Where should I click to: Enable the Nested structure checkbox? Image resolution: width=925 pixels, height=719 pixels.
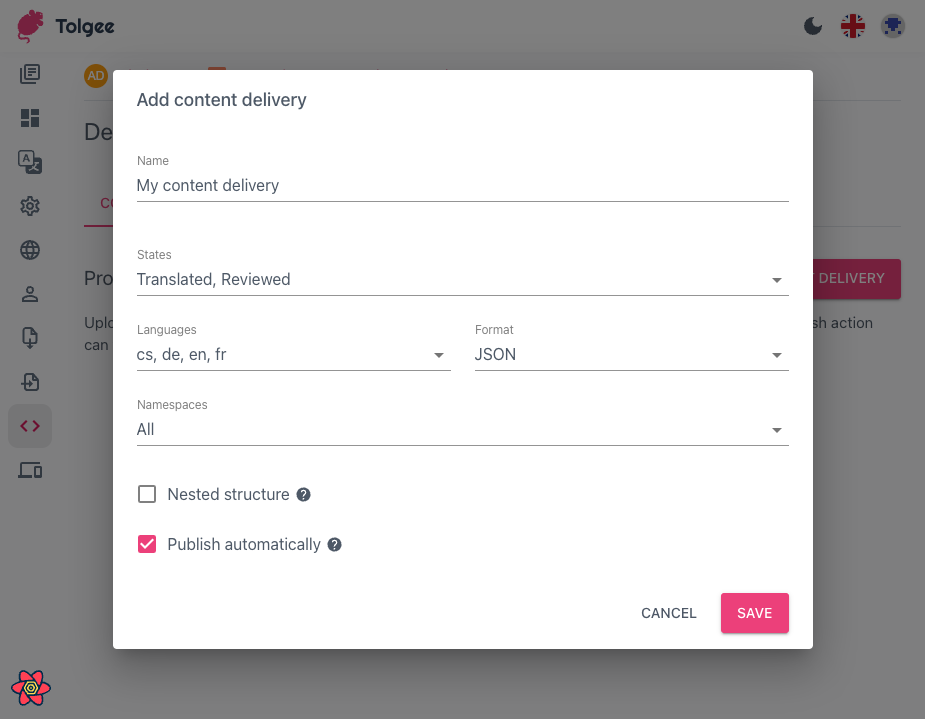[147, 494]
